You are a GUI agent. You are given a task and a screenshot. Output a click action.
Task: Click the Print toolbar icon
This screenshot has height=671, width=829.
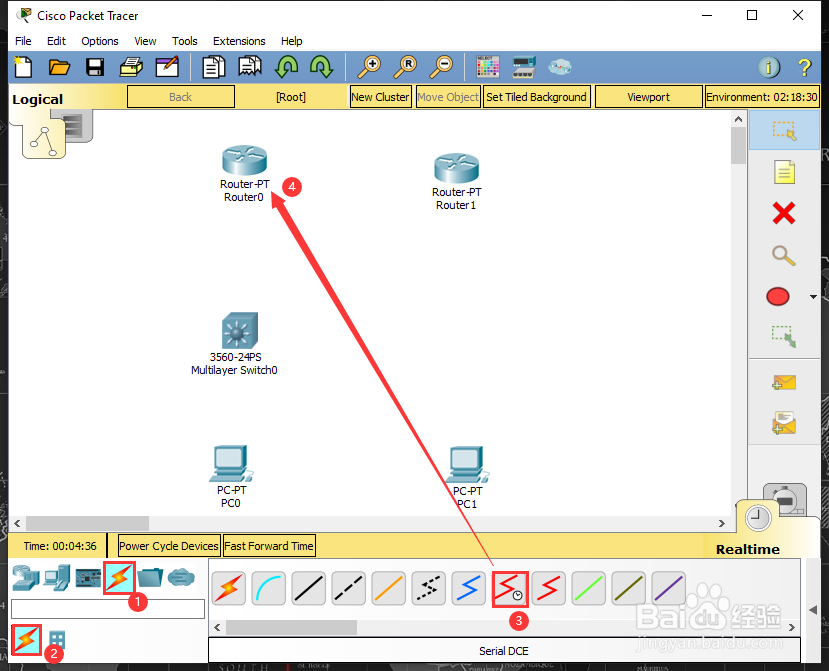click(131, 67)
